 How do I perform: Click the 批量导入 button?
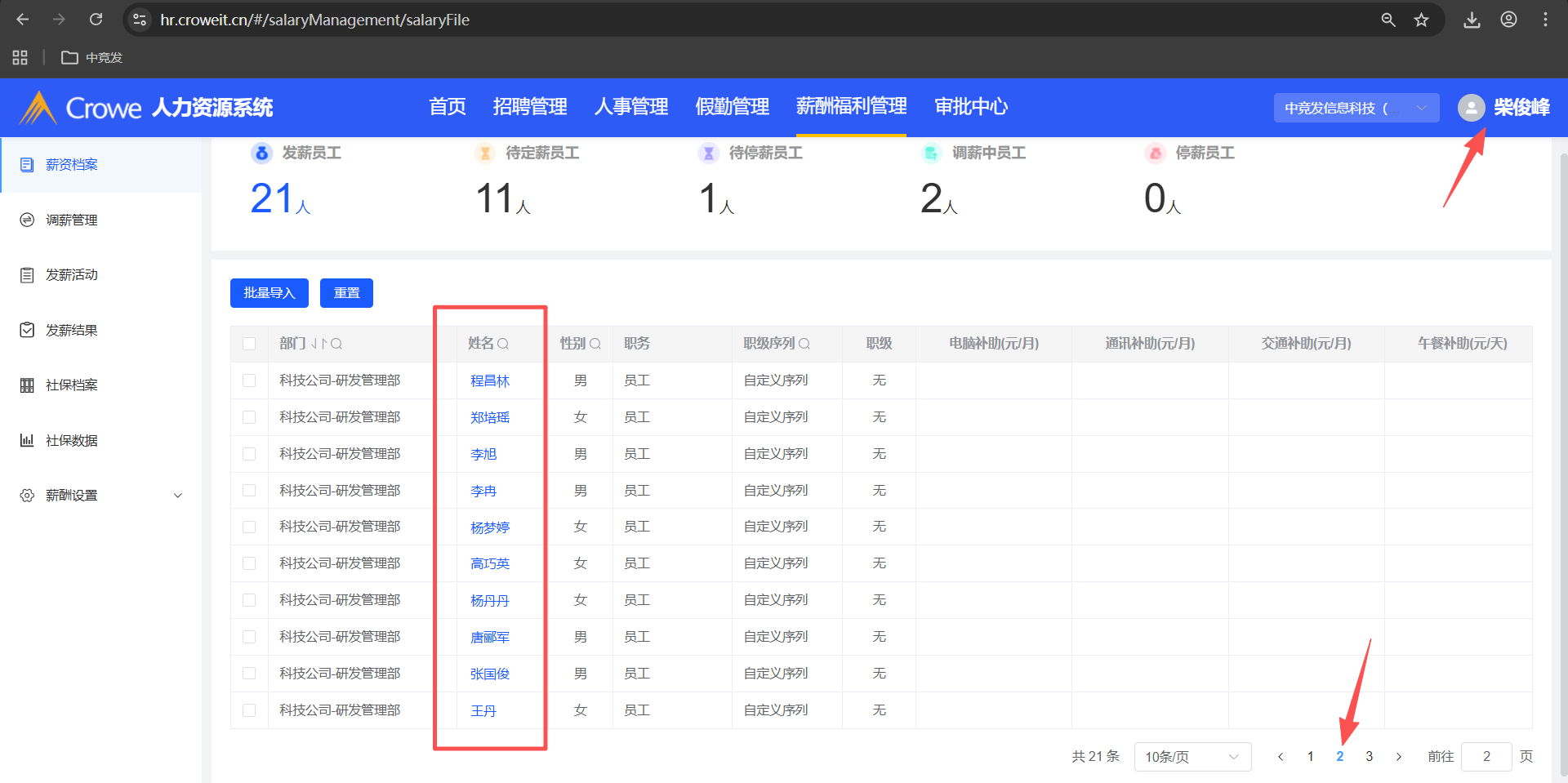(269, 293)
